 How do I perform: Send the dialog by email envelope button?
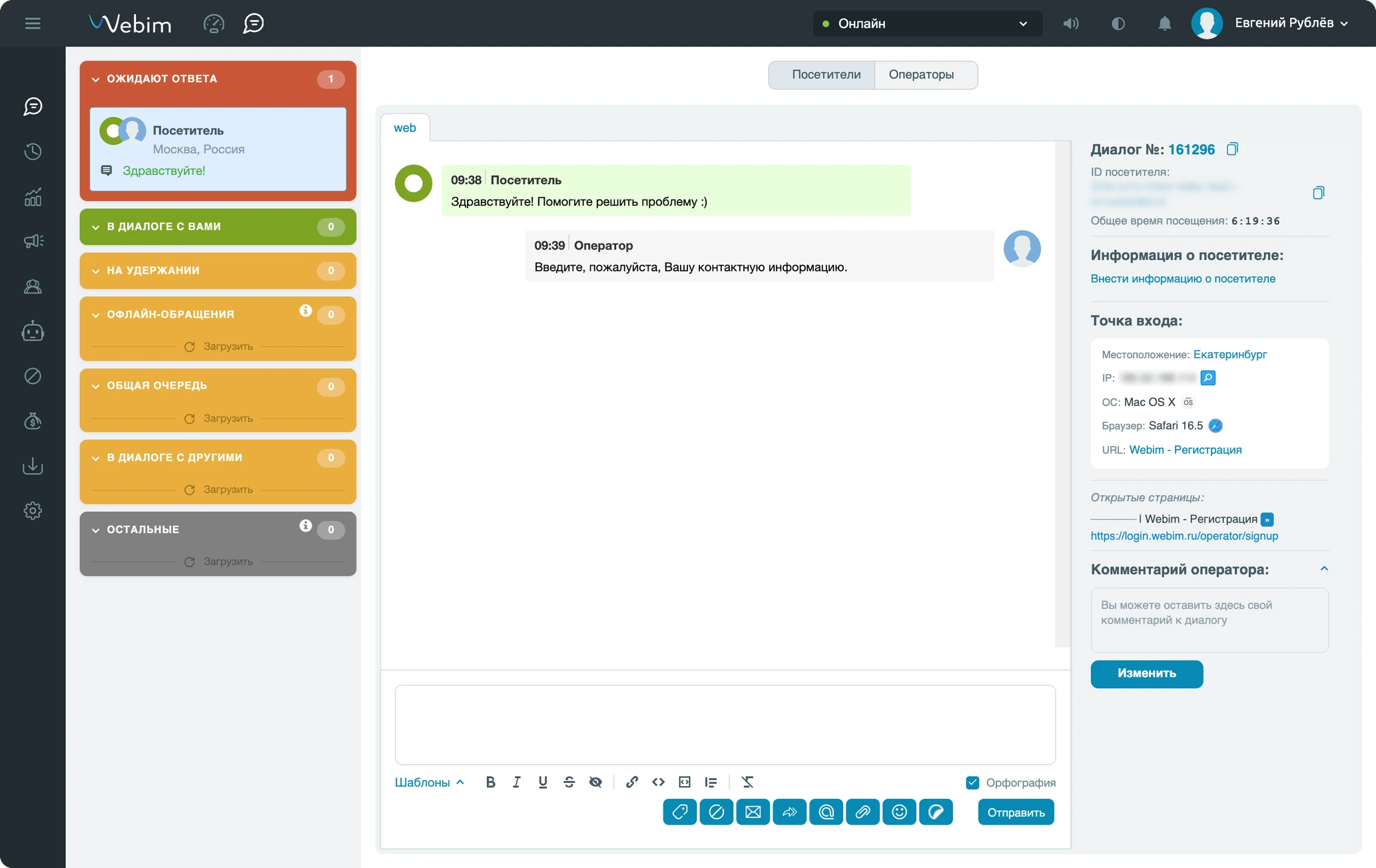(753, 812)
